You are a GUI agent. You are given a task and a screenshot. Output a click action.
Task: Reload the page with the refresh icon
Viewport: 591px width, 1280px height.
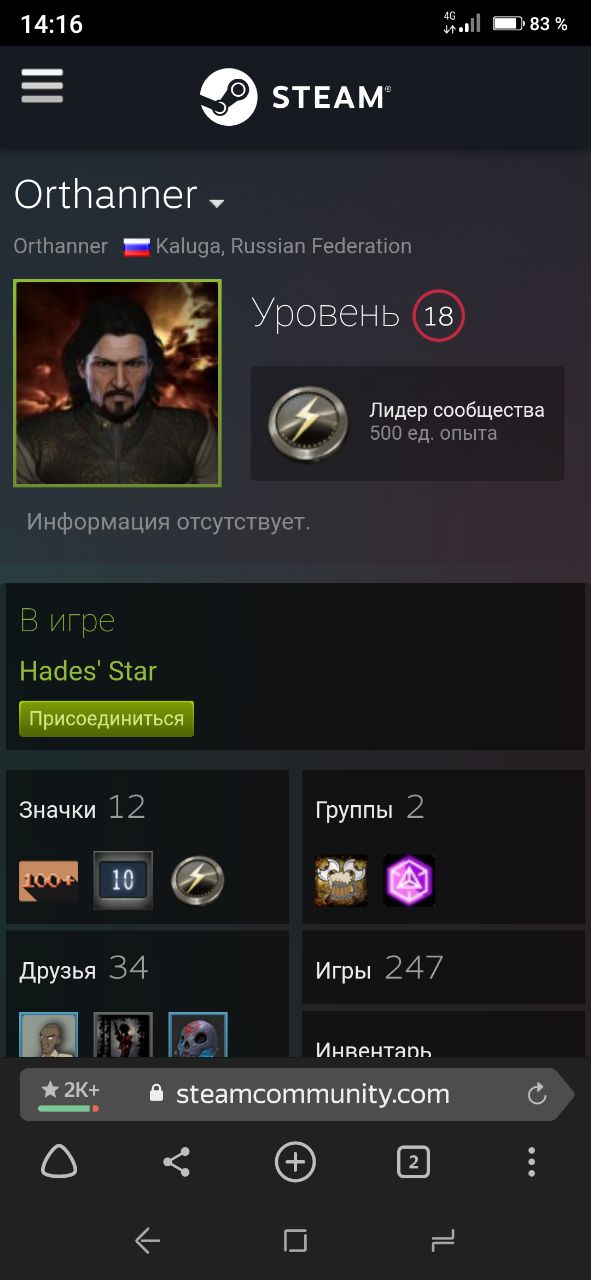point(537,1094)
